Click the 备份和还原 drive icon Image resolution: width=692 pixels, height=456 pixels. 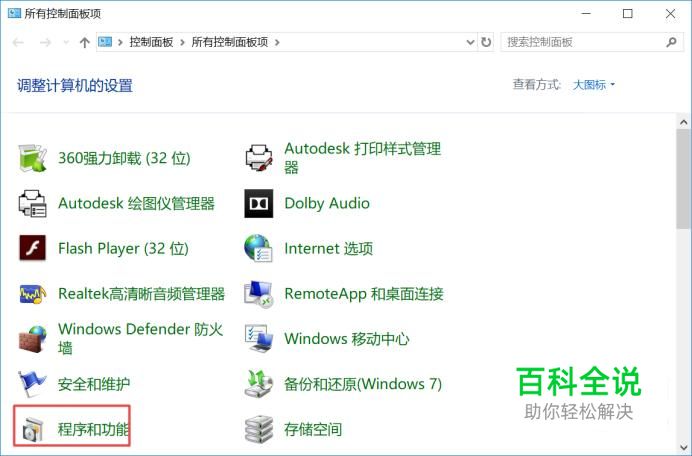pyautogui.click(x=259, y=384)
